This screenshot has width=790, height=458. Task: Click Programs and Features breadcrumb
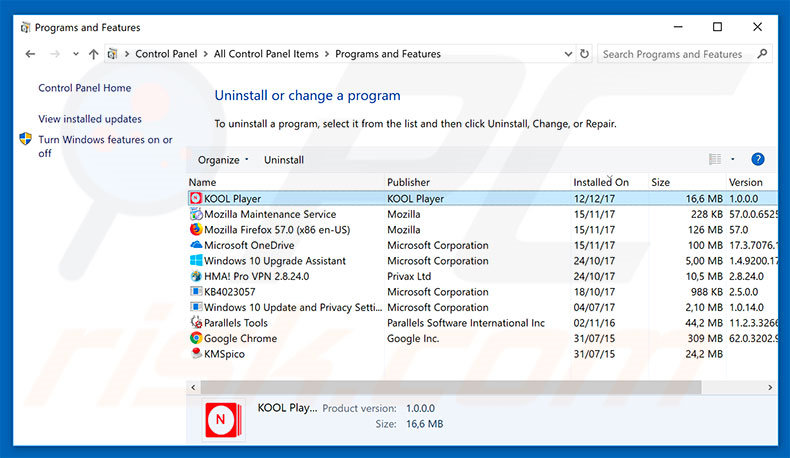pos(388,54)
